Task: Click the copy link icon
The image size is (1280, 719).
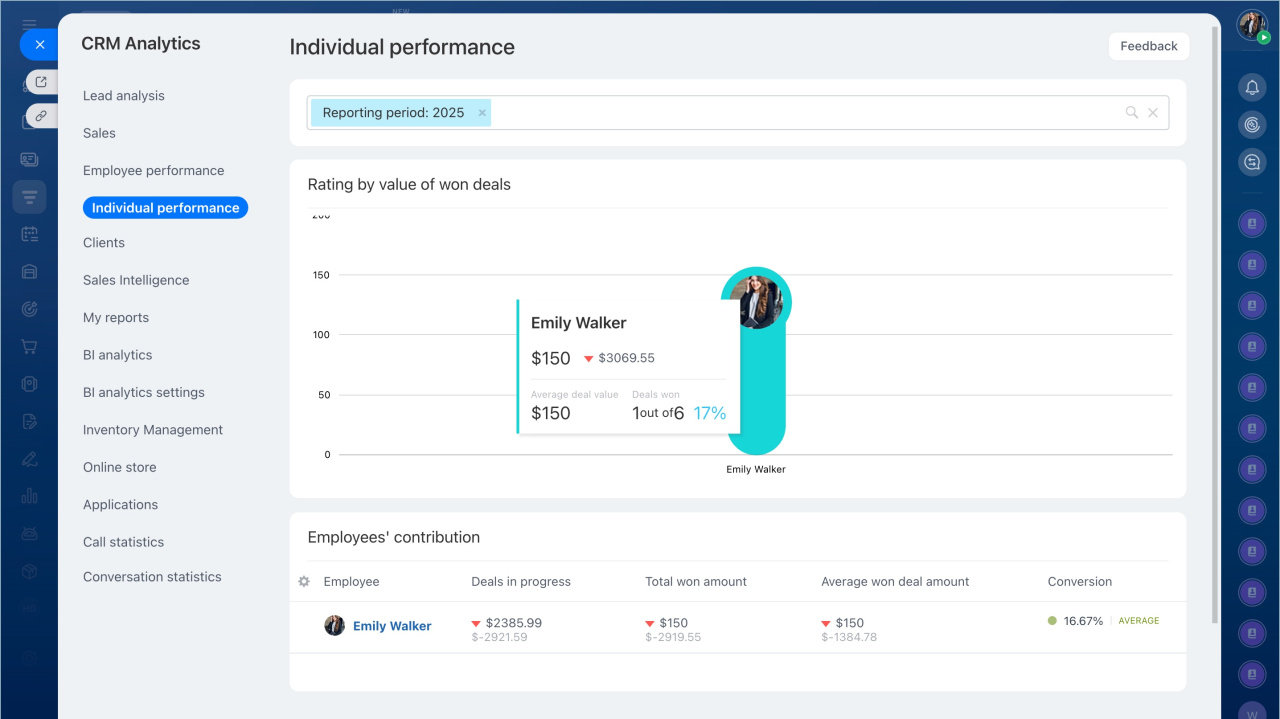Action: 41,116
